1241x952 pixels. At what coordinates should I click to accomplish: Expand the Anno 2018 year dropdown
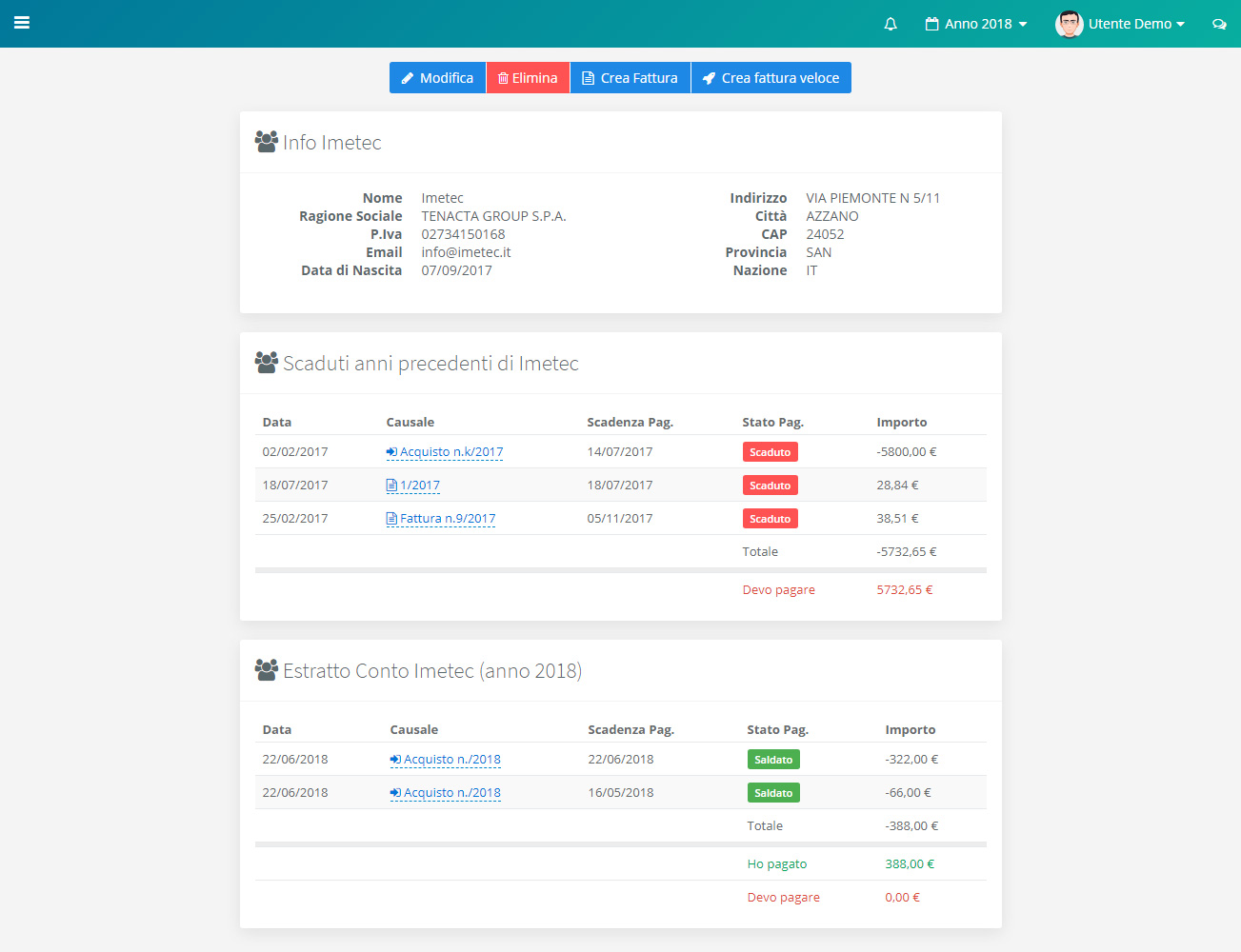click(976, 24)
